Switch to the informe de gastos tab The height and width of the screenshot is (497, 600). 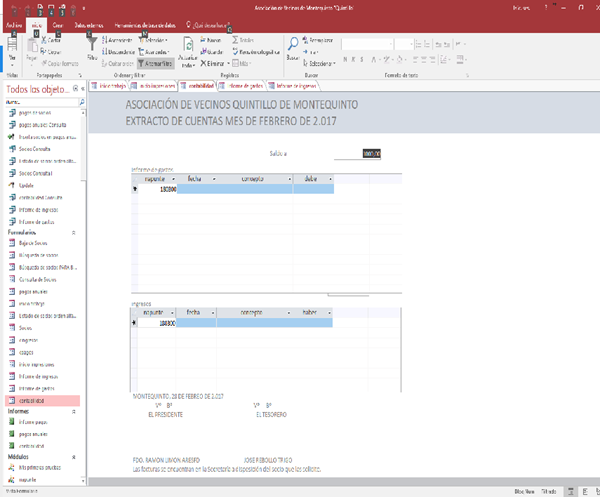[x=243, y=86]
